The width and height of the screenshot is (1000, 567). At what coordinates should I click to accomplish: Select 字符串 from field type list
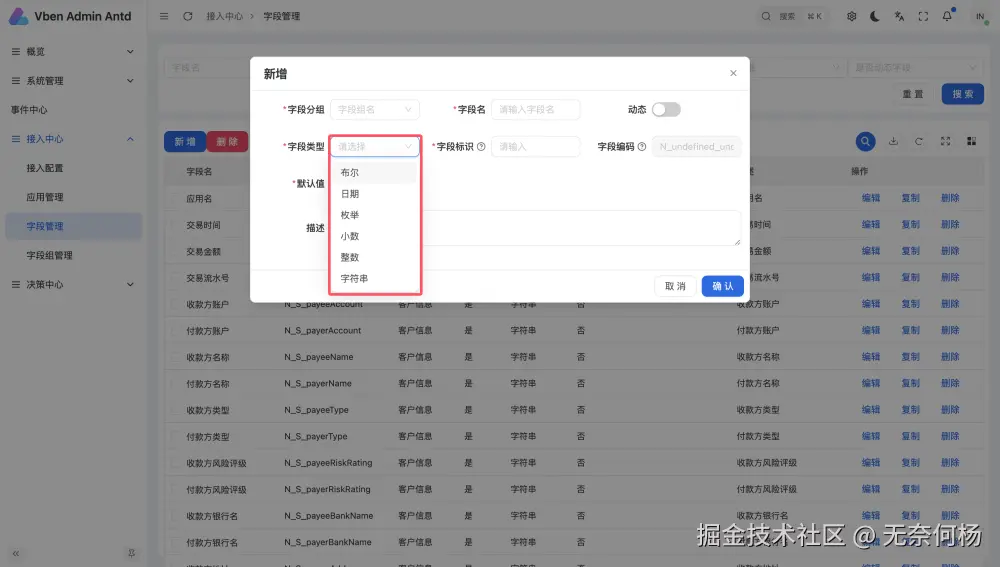(375, 278)
